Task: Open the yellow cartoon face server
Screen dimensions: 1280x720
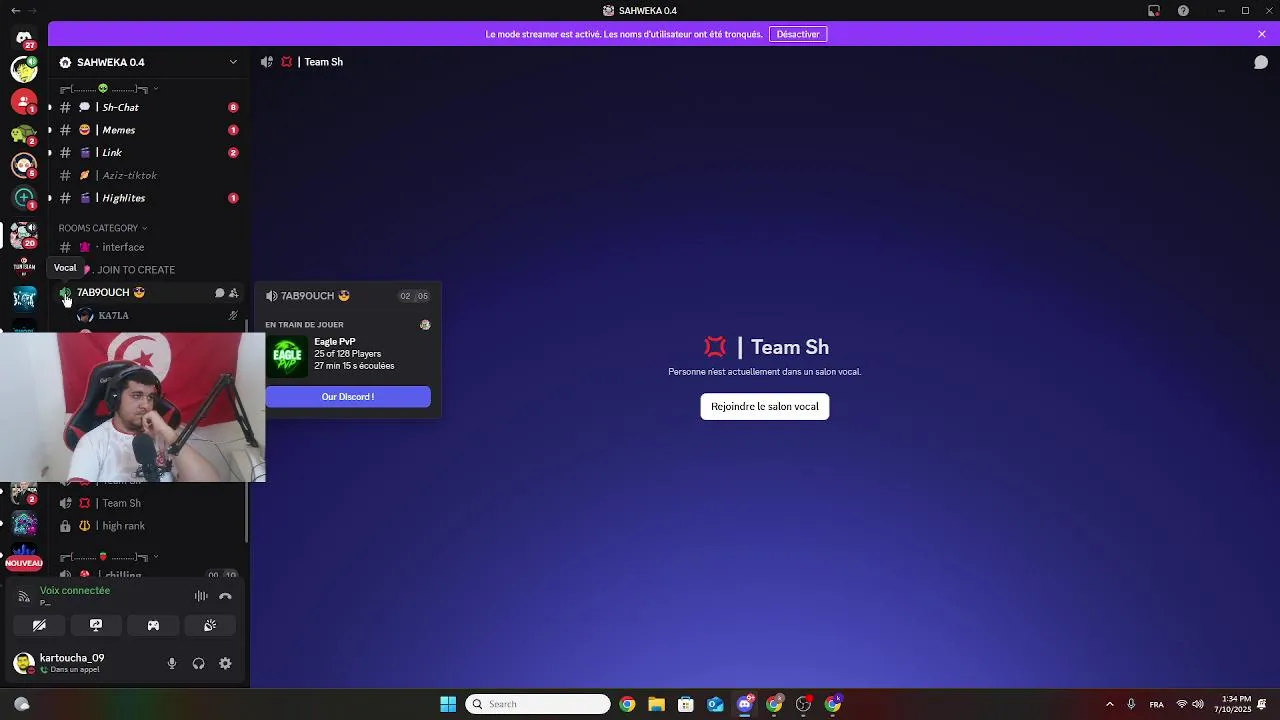Action: [x=24, y=69]
